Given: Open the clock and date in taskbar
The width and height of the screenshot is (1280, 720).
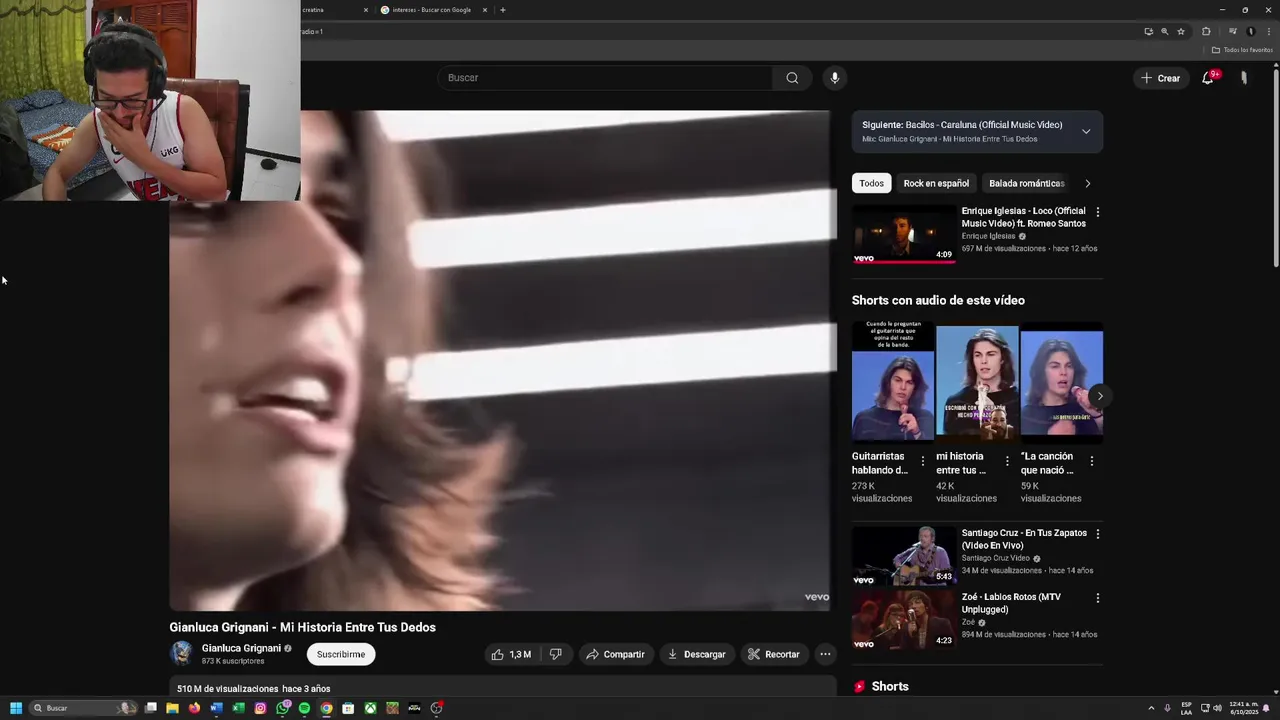Looking at the screenshot, I should pyautogui.click(x=1244, y=708).
